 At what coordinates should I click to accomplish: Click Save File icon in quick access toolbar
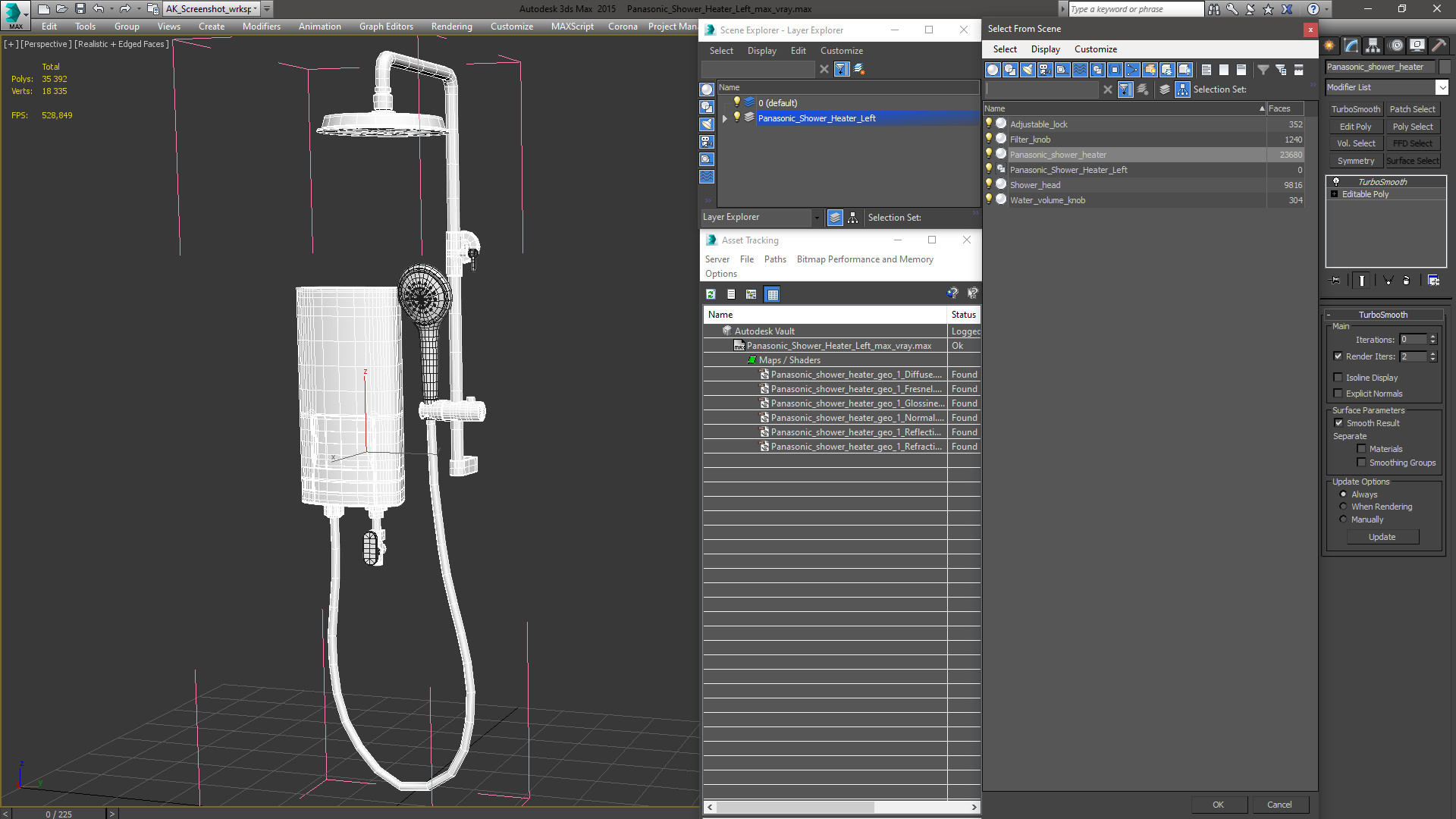[80, 9]
